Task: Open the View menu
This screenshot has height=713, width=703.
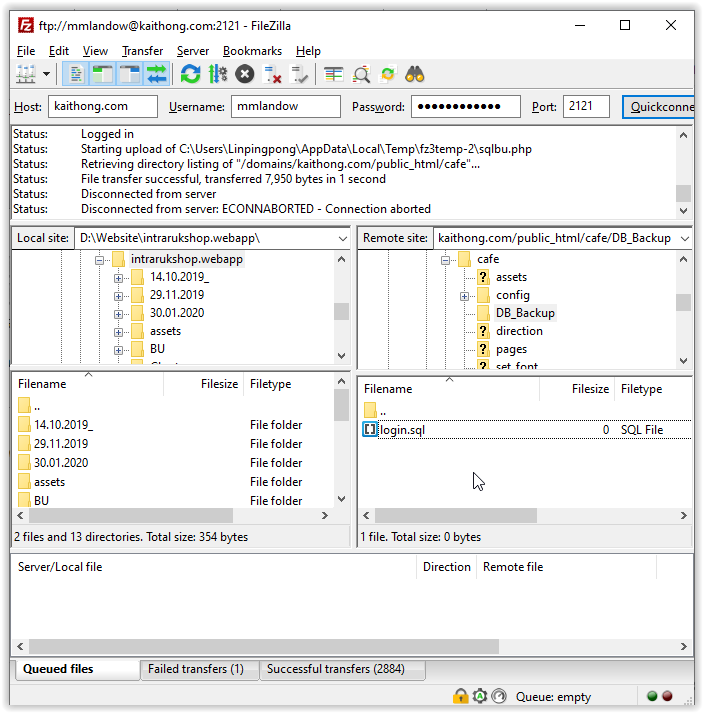Action: coord(95,51)
